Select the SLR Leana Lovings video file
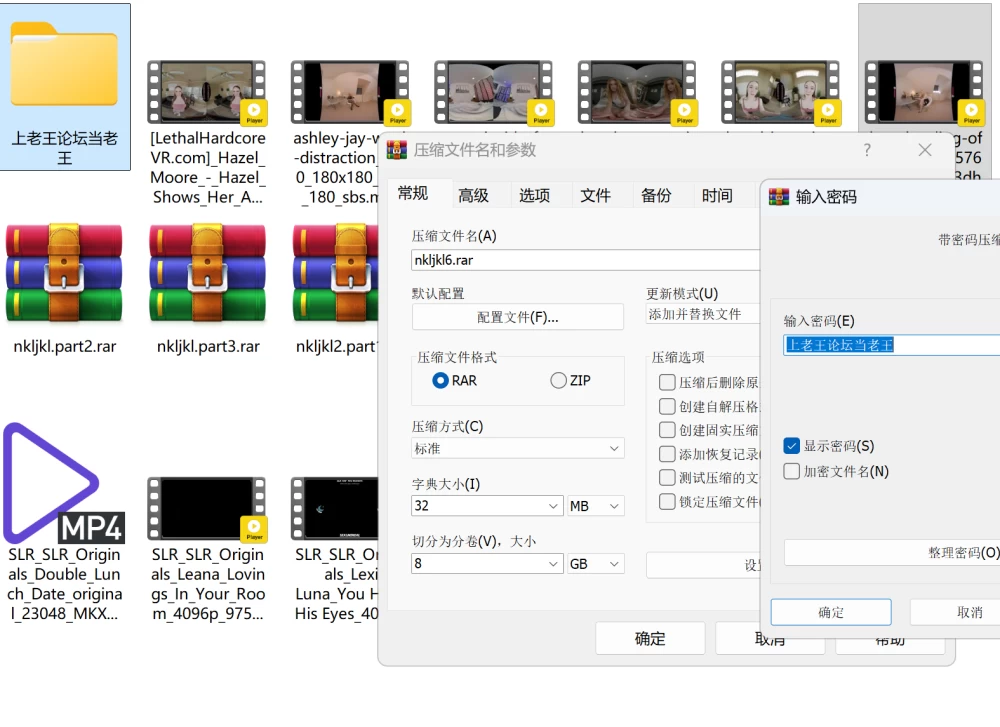 207,508
